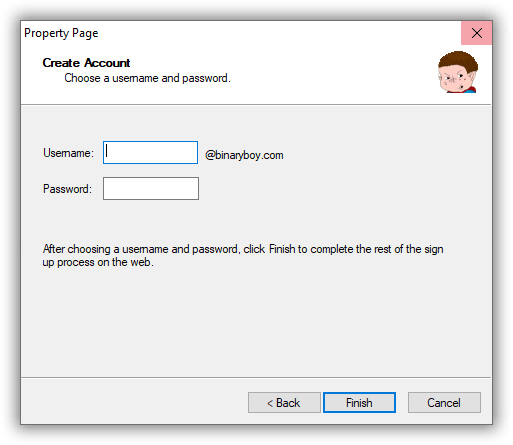Click the word Finish in instructions paragraph
The width and height of the screenshot is (513, 445).
point(282,249)
